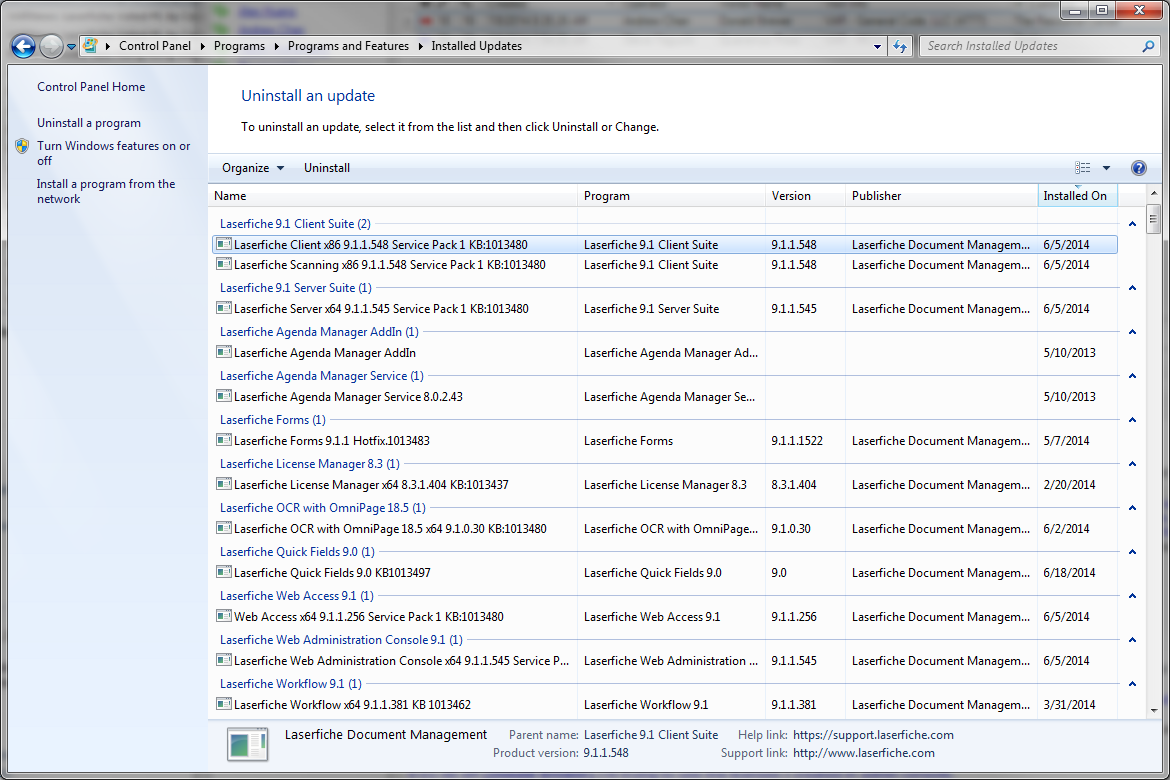Click the icon for Laserfiche Agenda Manager AddIn
This screenshot has height=780, width=1170.
(223, 352)
